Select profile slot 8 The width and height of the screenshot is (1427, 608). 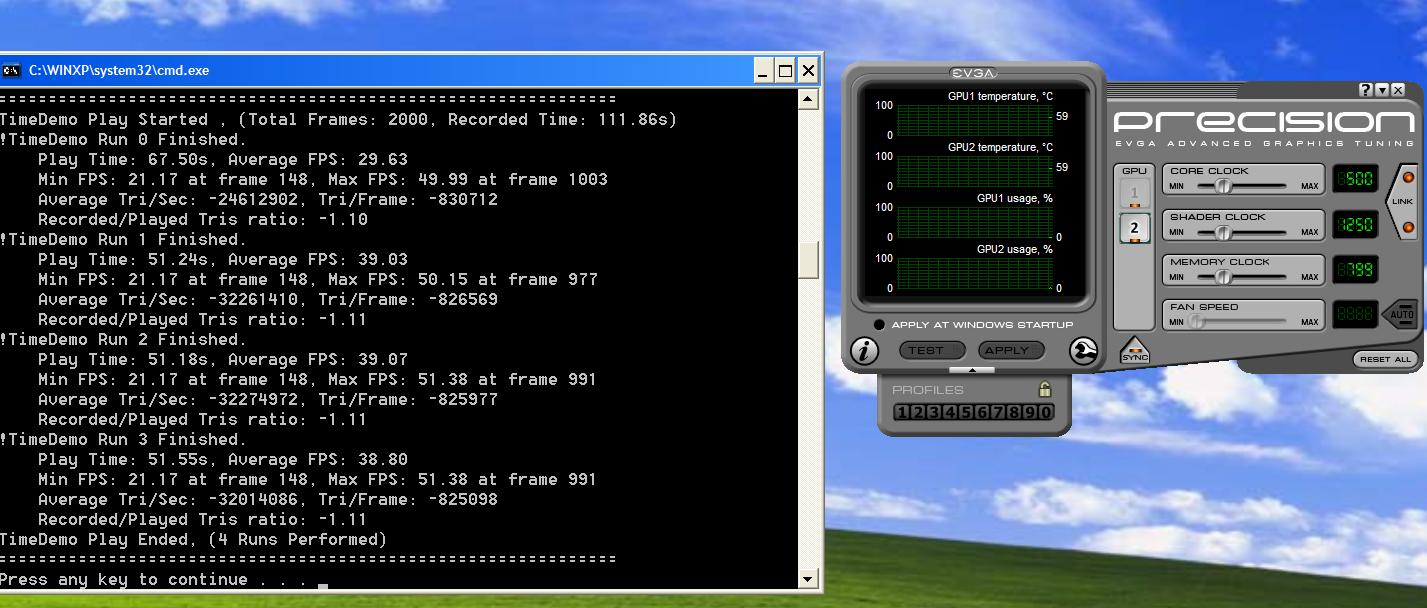[x=1014, y=412]
